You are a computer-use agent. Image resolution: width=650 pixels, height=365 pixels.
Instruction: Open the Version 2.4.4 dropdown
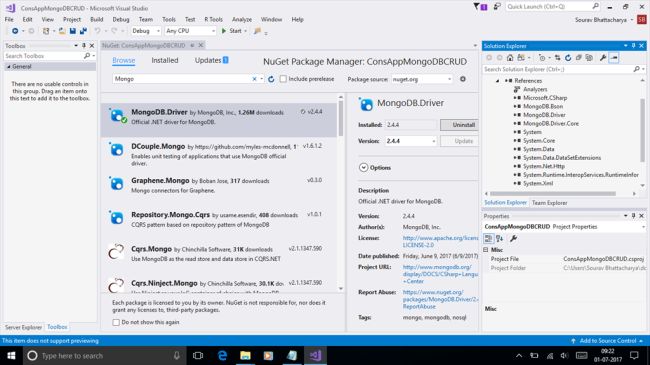coord(411,141)
